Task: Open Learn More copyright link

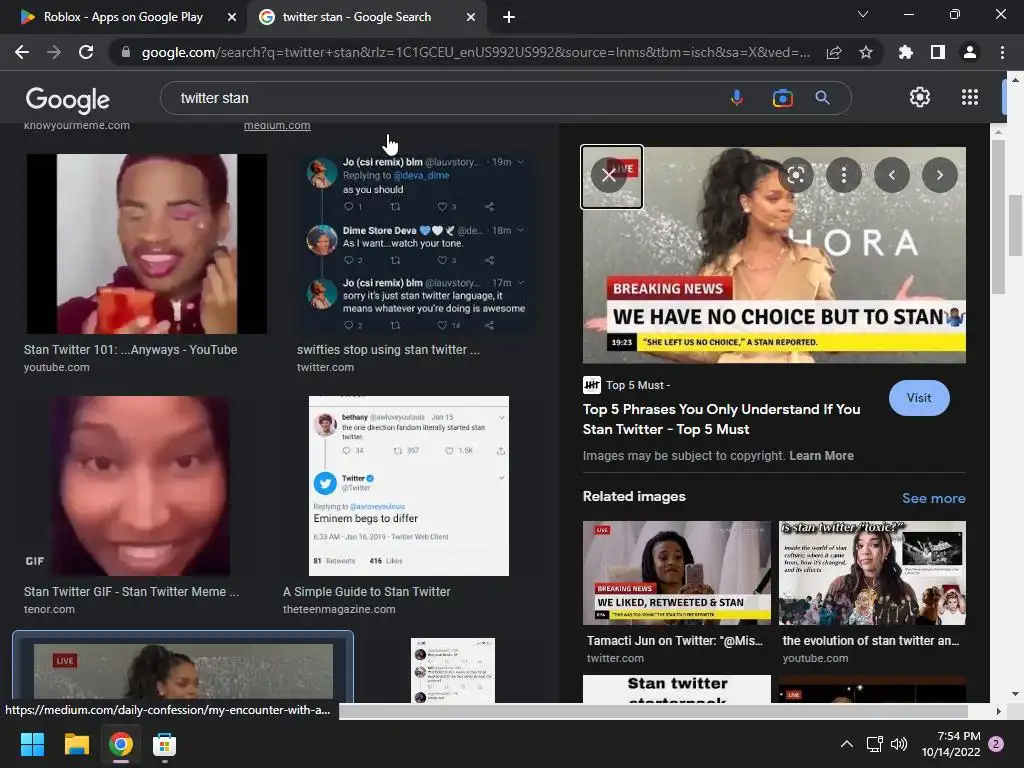Action: tap(821, 456)
